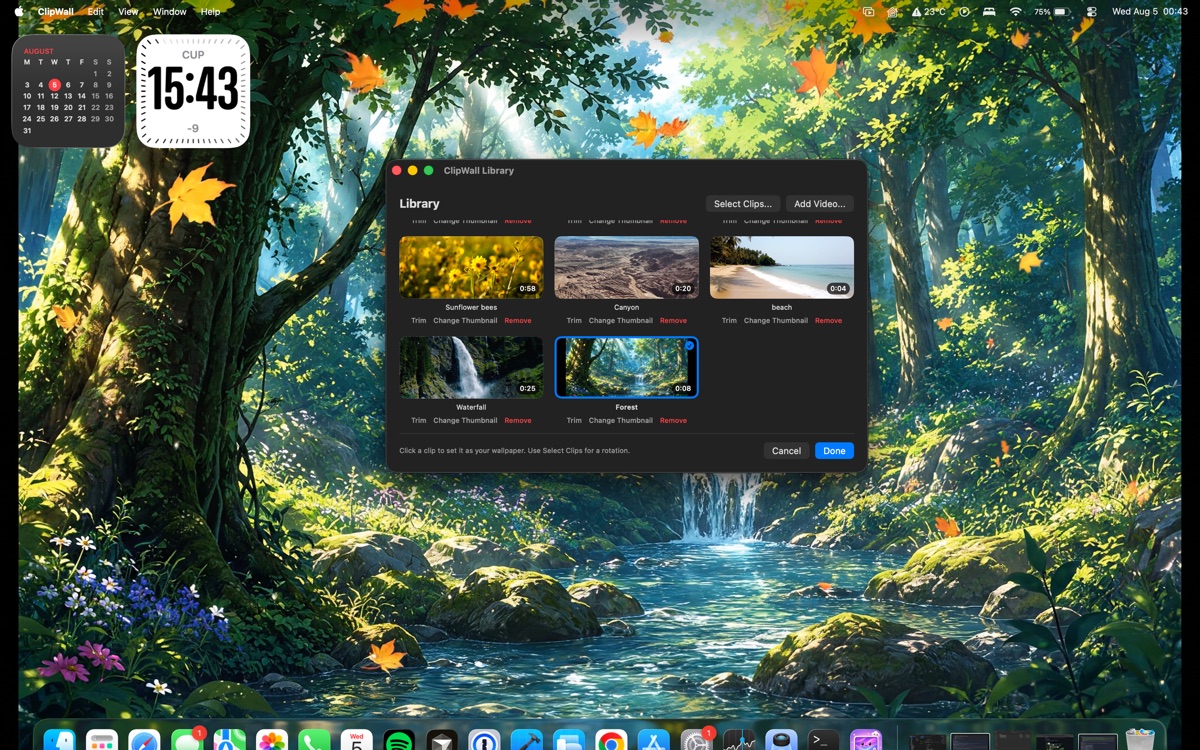Screen dimensions: 1200x750
Task: Open the Help menu
Action: [210, 12]
